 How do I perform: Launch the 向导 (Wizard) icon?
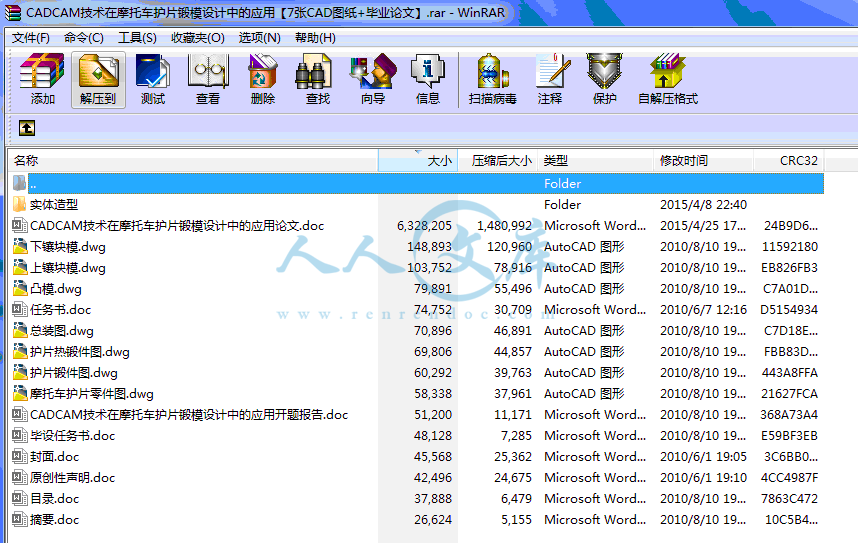373,71
